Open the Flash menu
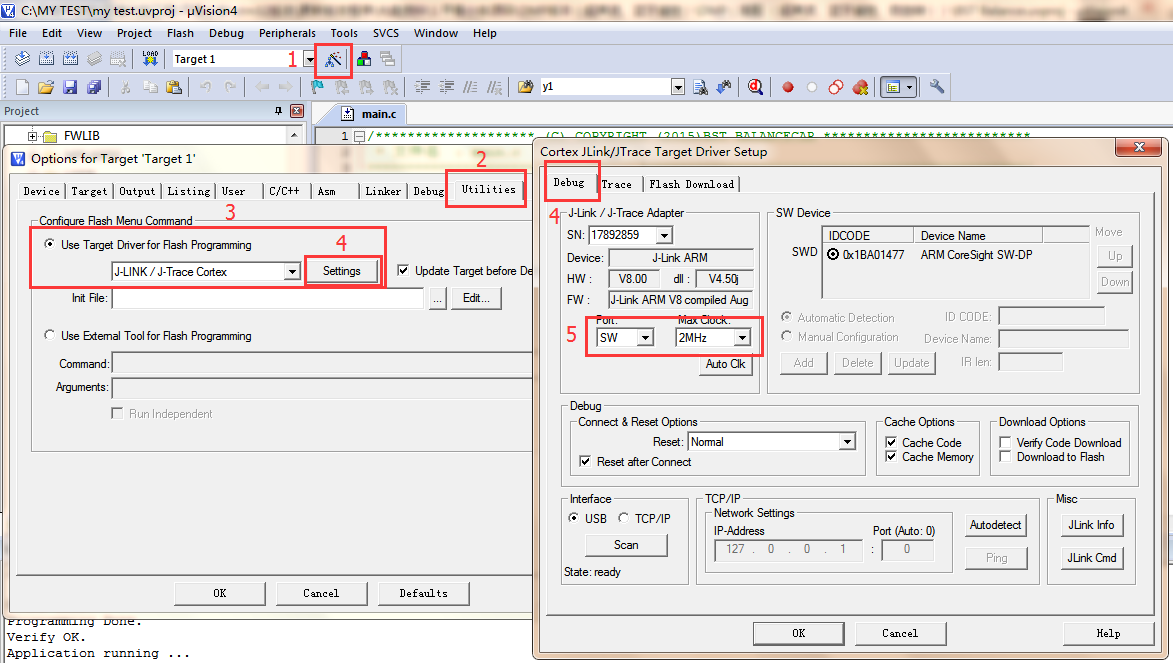 pyautogui.click(x=180, y=33)
